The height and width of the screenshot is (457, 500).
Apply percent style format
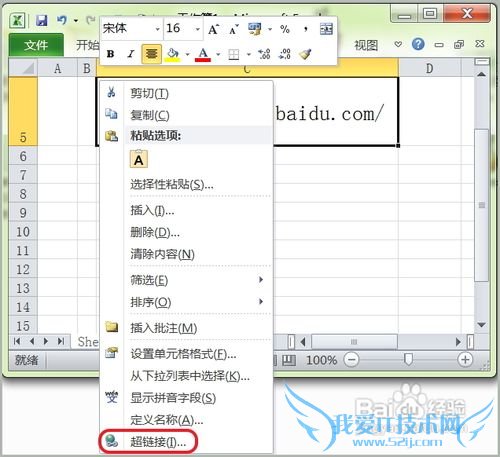(x=285, y=29)
